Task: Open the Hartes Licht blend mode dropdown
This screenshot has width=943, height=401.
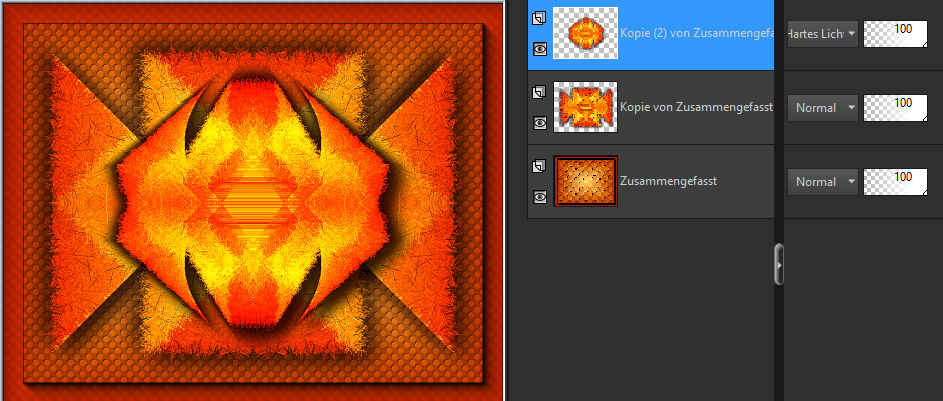Action: point(822,33)
